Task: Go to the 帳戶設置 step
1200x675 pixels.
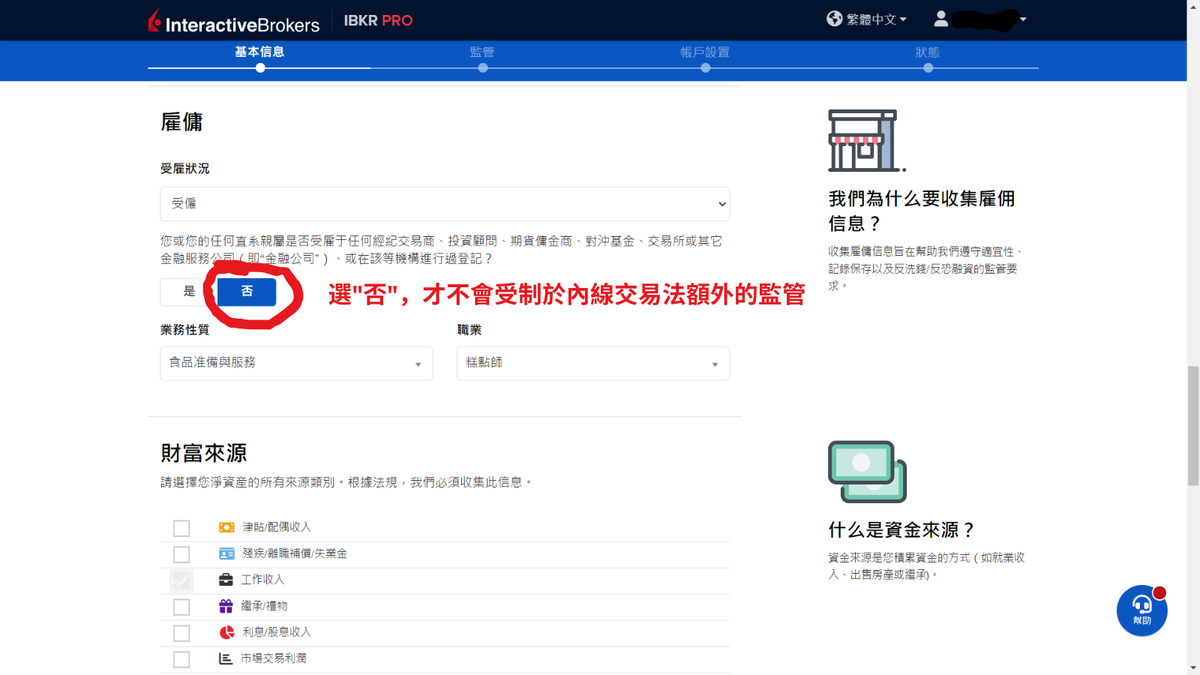Action: [x=705, y=52]
